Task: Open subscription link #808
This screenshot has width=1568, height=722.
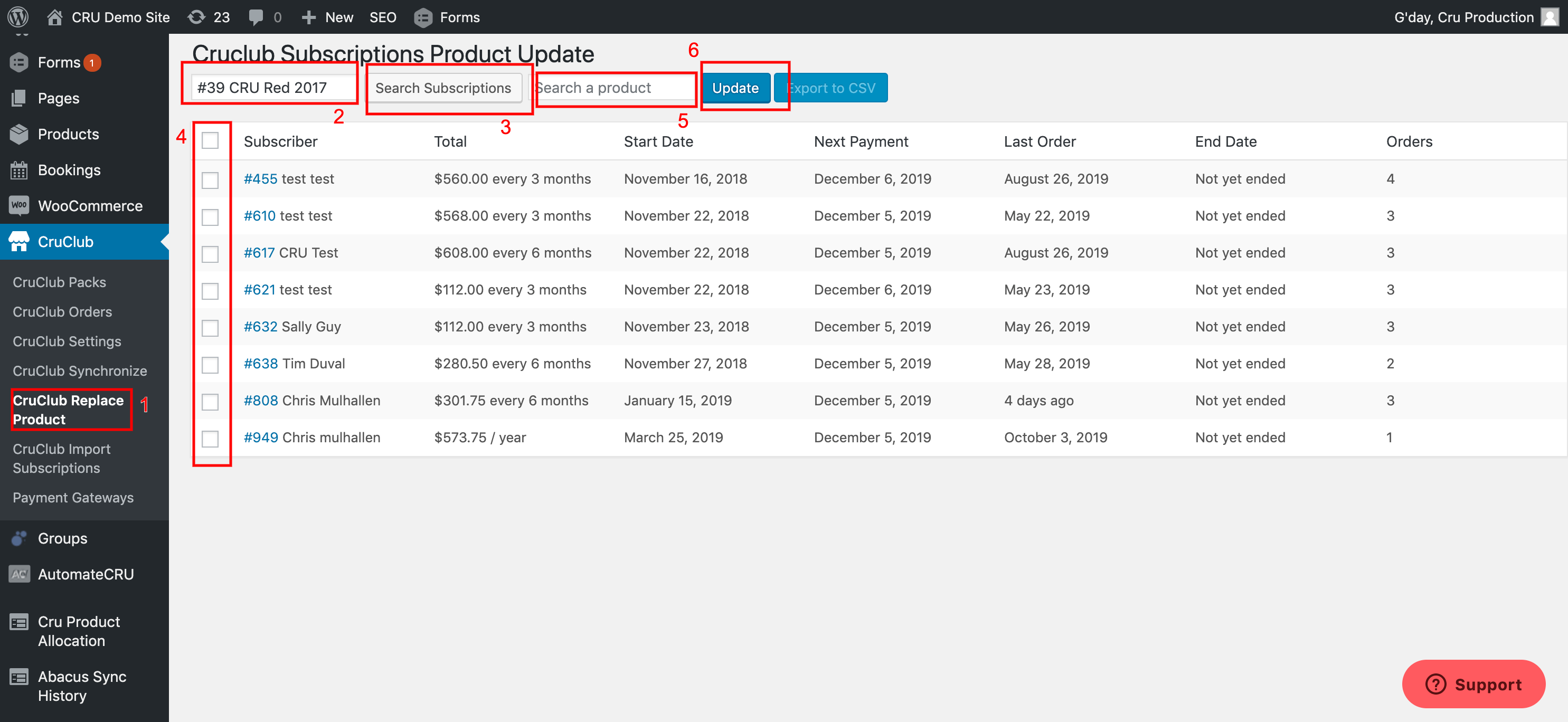Action: click(x=260, y=400)
